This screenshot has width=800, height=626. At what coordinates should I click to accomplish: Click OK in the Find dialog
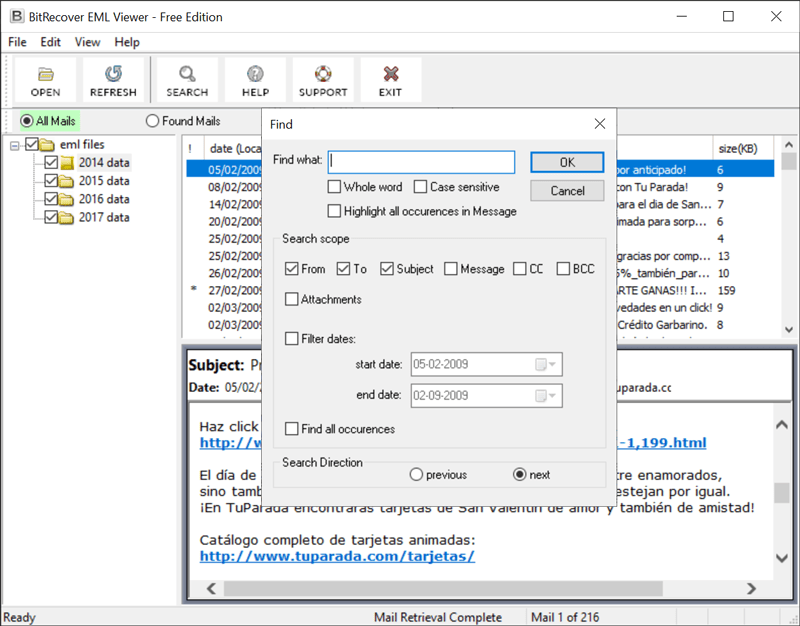pos(567,162)
